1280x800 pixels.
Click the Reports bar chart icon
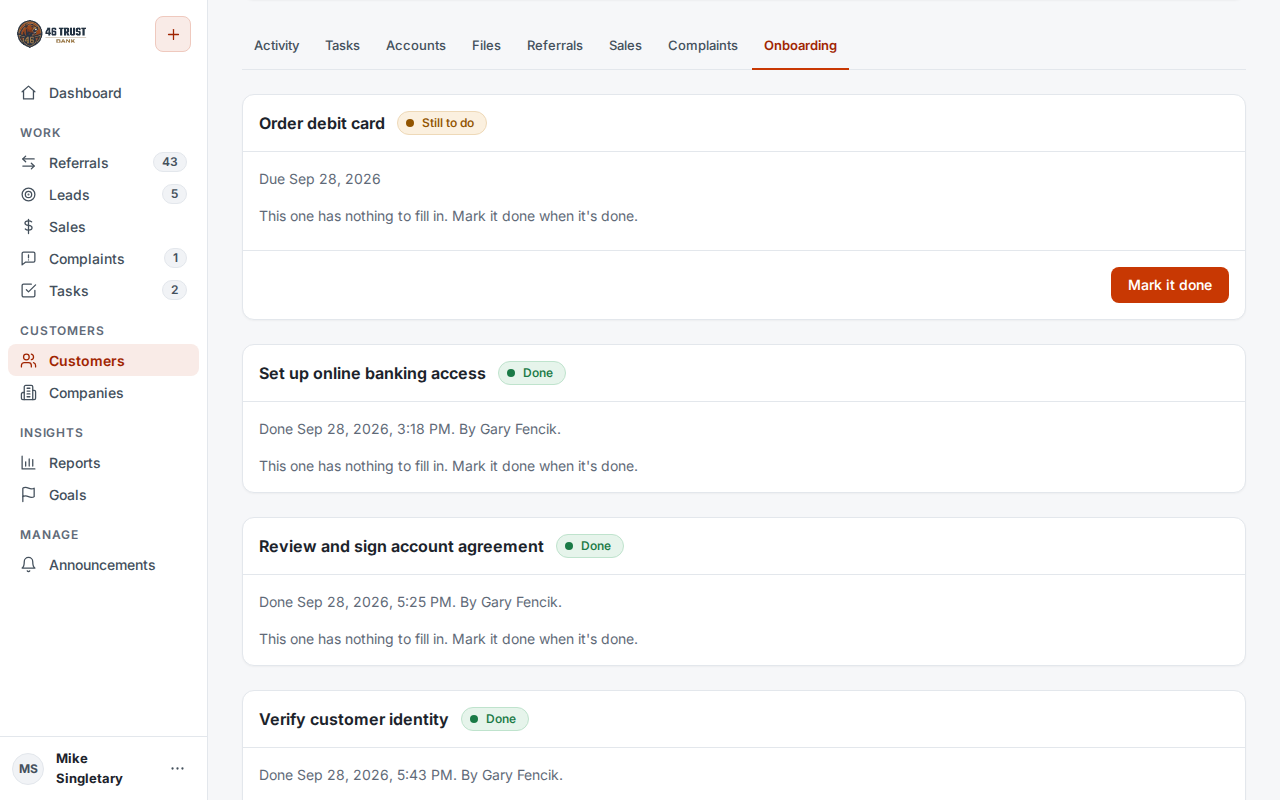pos(29,463)
